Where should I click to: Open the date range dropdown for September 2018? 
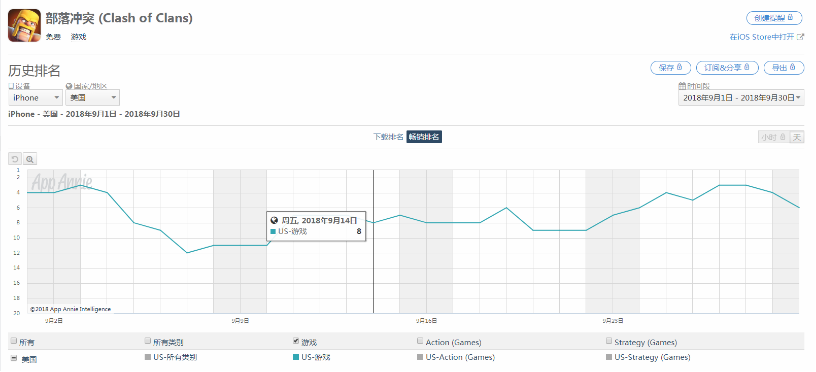742,98
